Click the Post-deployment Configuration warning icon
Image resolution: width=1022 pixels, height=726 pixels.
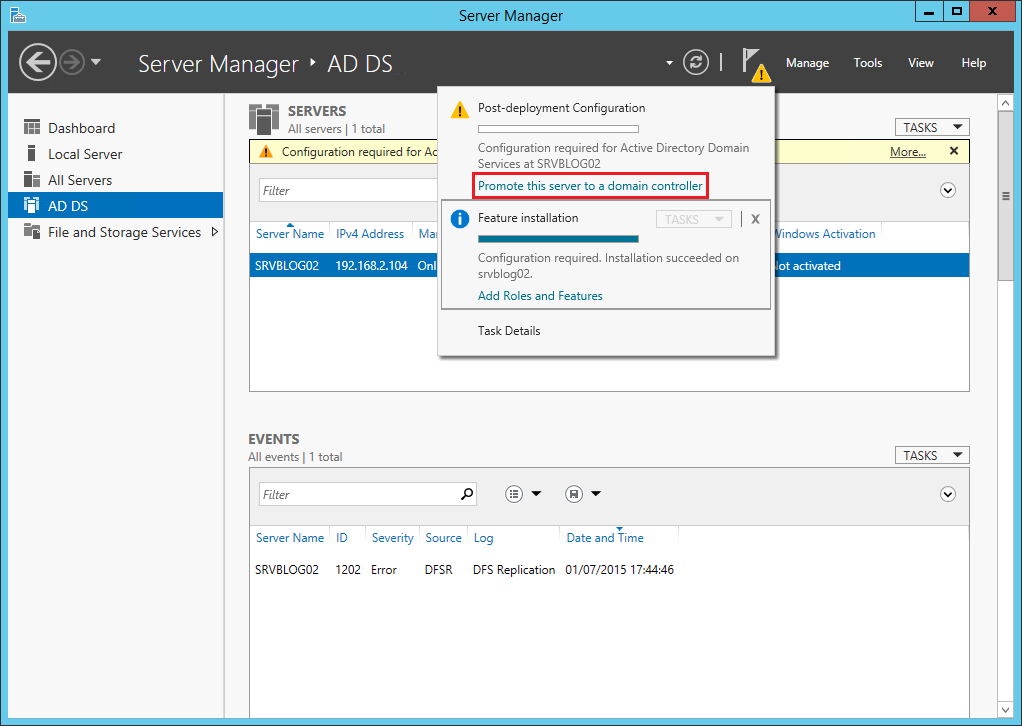(460, 109)
